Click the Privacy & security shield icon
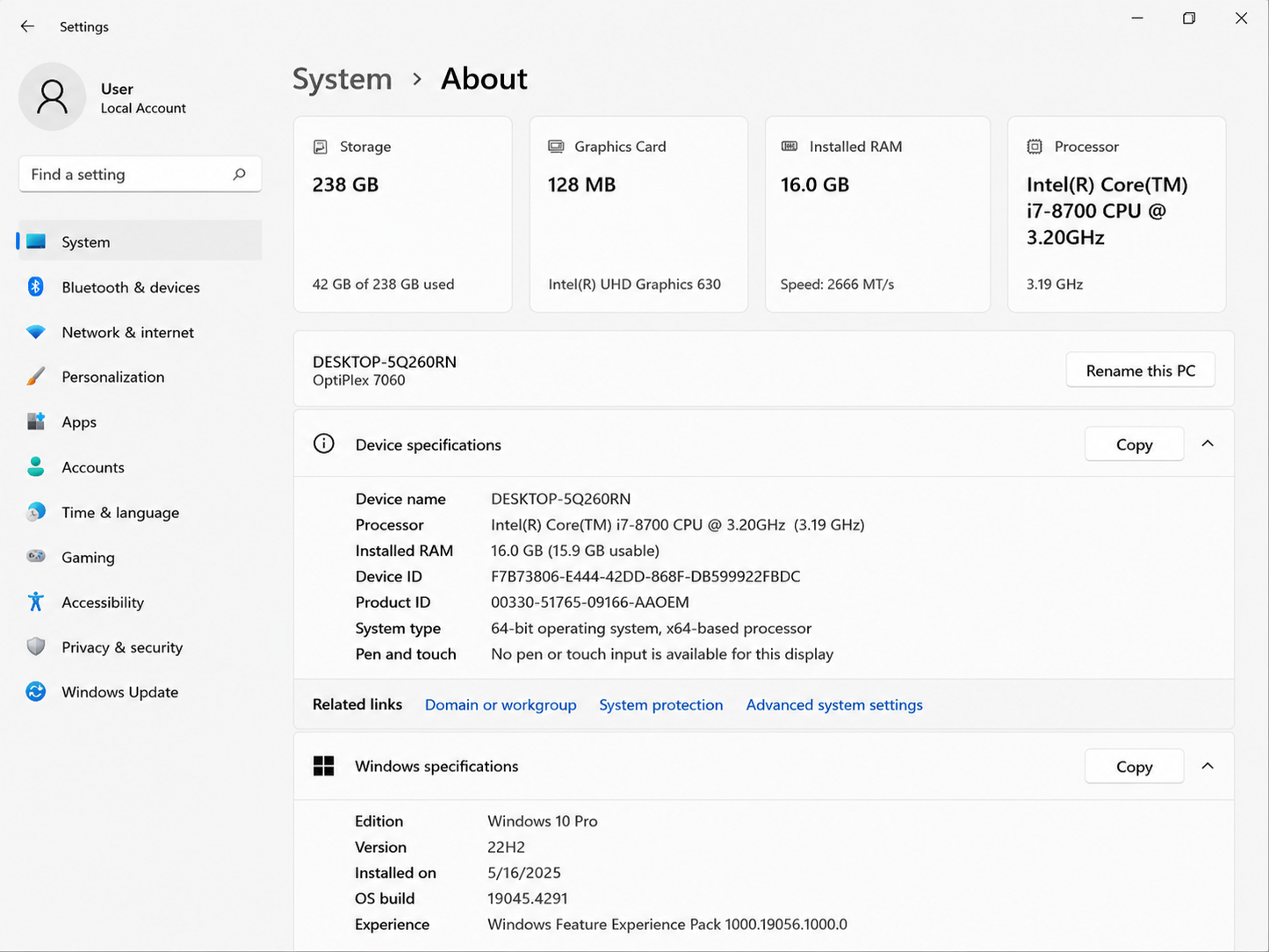Viewport: 1269px width, 952px height. click(x=36, y=646)
